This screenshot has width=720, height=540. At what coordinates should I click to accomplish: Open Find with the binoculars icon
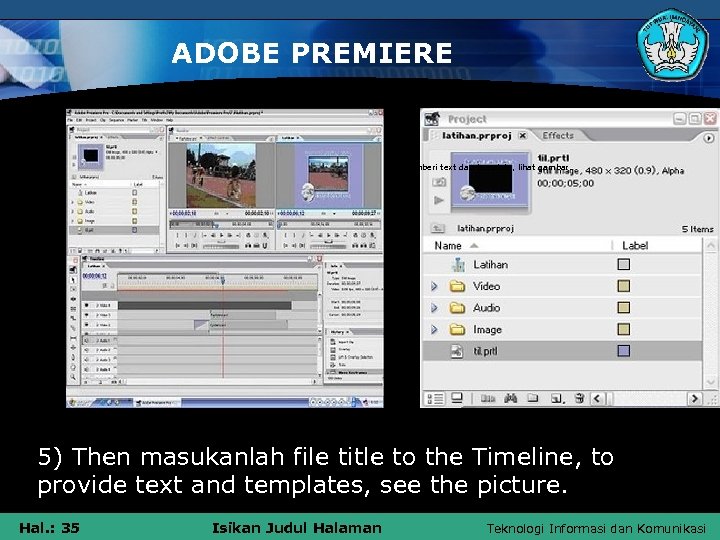point(511,398)
